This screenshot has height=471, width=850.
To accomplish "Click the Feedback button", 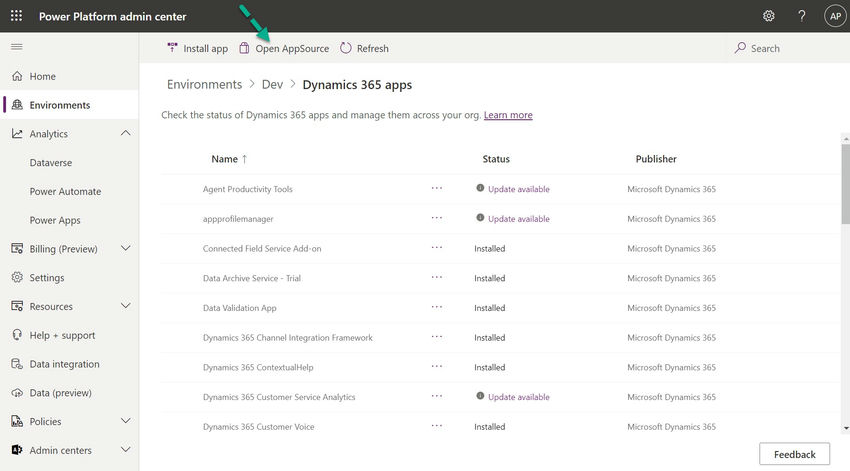I will click(794, 454).
